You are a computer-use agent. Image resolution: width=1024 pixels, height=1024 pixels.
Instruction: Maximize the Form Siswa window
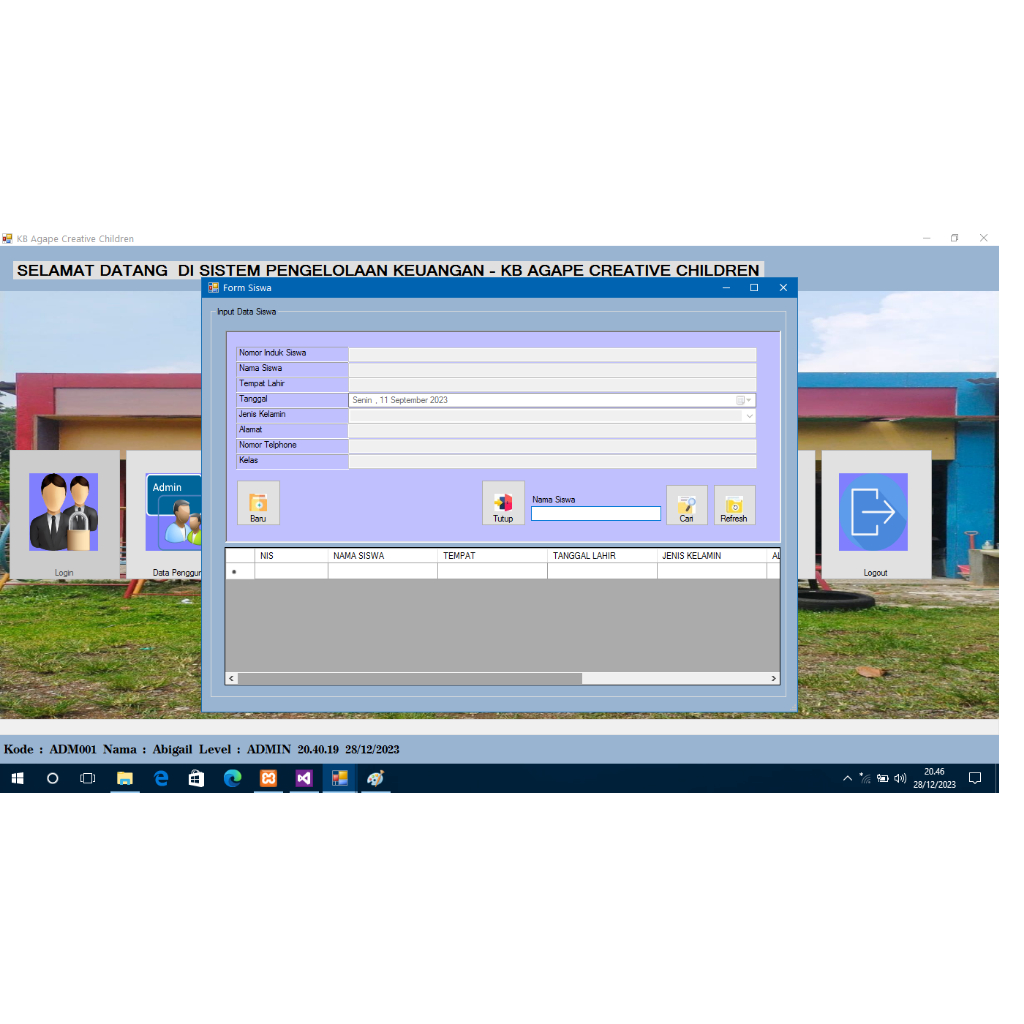click(x=754, y=288)
